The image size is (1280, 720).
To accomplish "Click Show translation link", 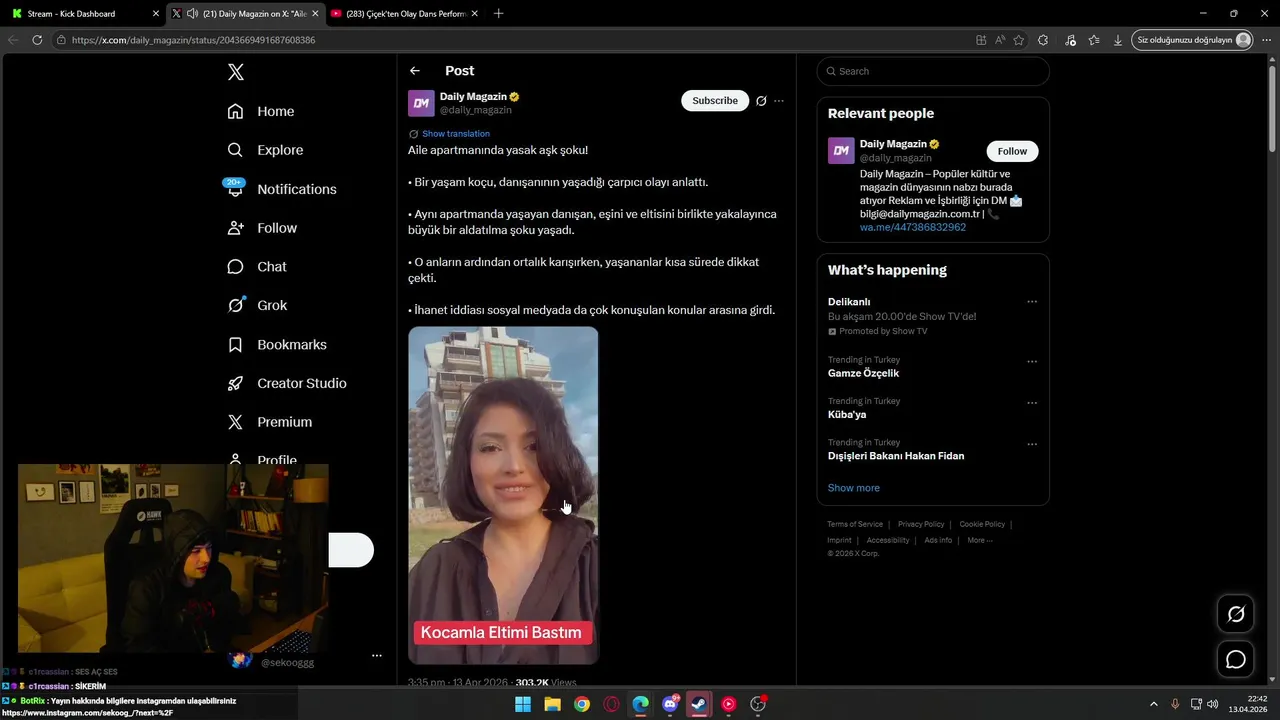I will tap(456, 134).
